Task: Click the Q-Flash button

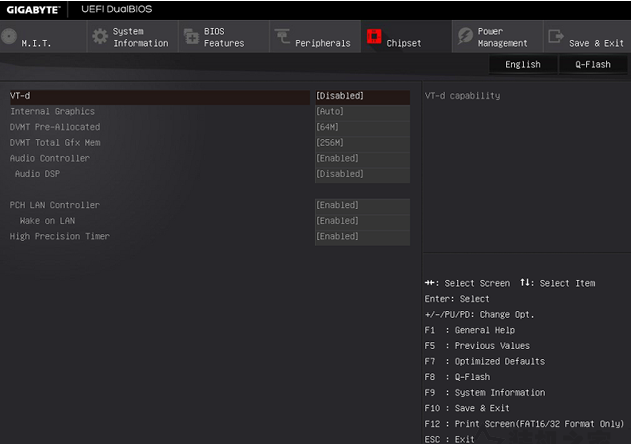Action: tap(592, 64)
